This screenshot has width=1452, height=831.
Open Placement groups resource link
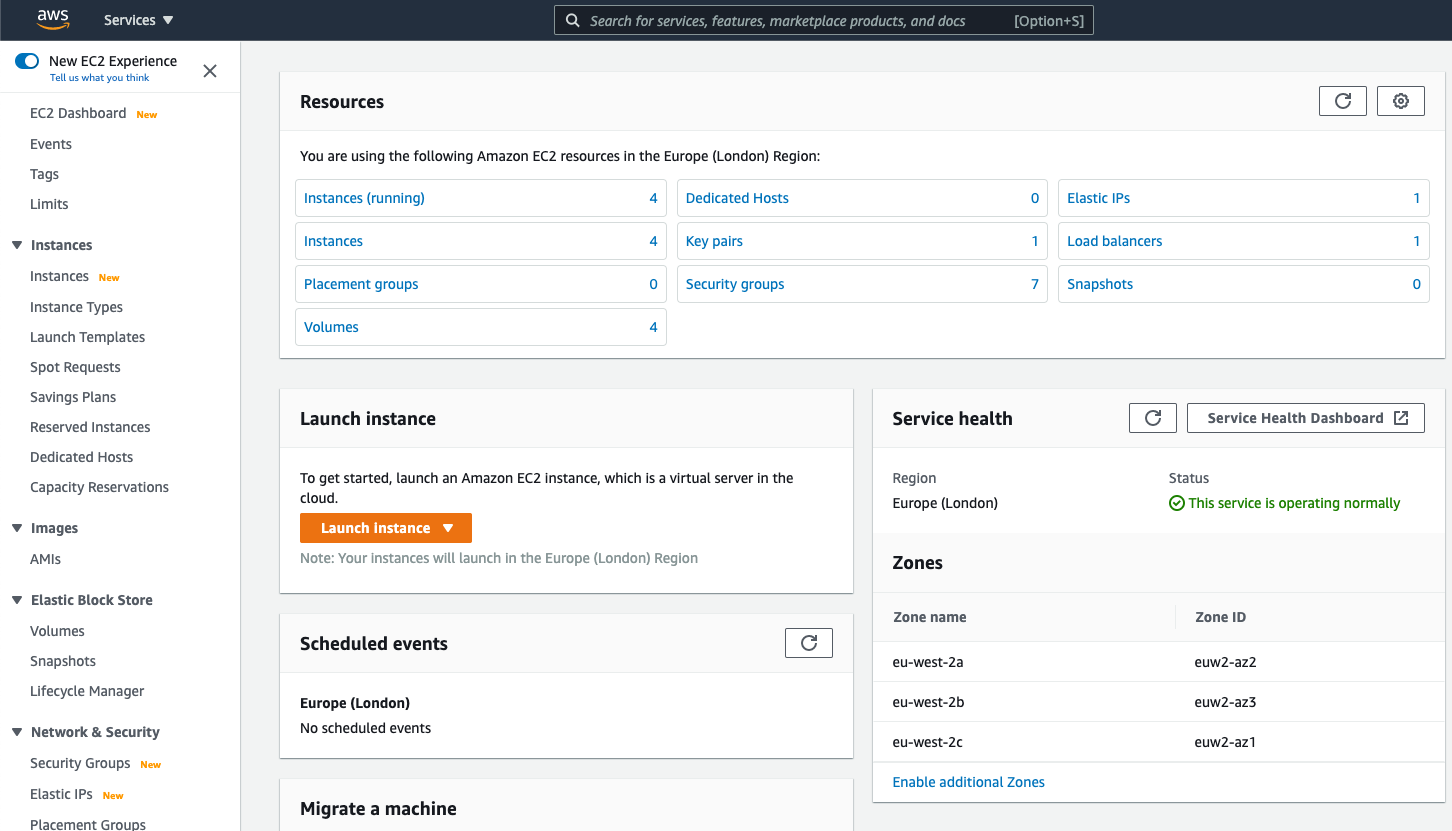(x=361, y=284)
